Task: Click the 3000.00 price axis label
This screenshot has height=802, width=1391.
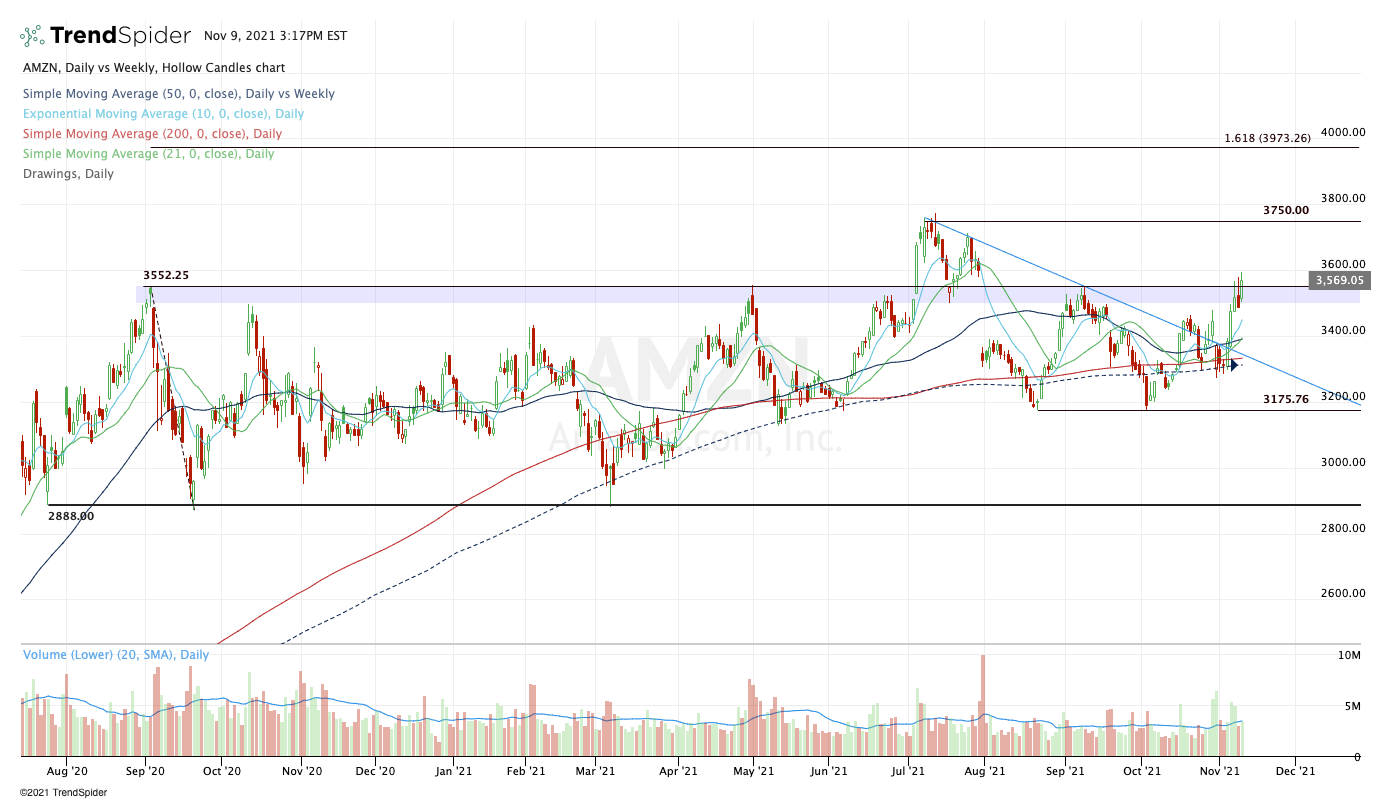Action: pos(1341,462)
